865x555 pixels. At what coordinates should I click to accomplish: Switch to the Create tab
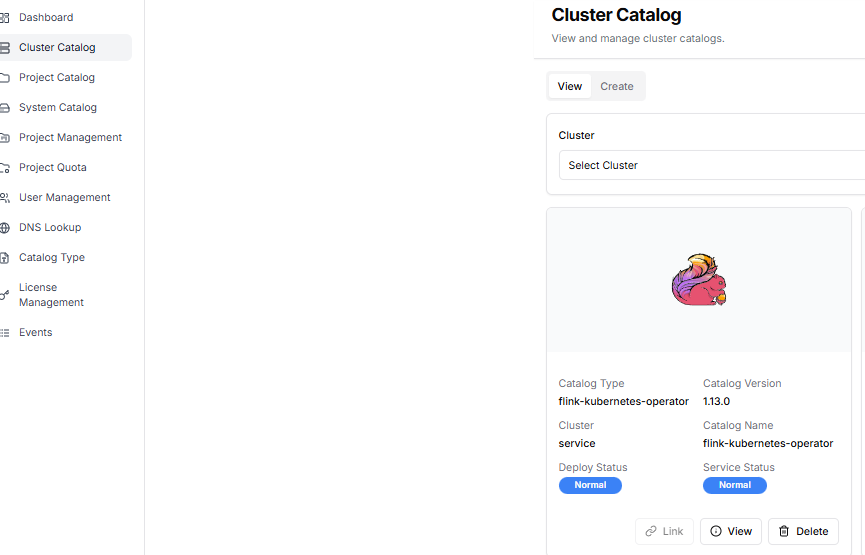click(616, 86)
